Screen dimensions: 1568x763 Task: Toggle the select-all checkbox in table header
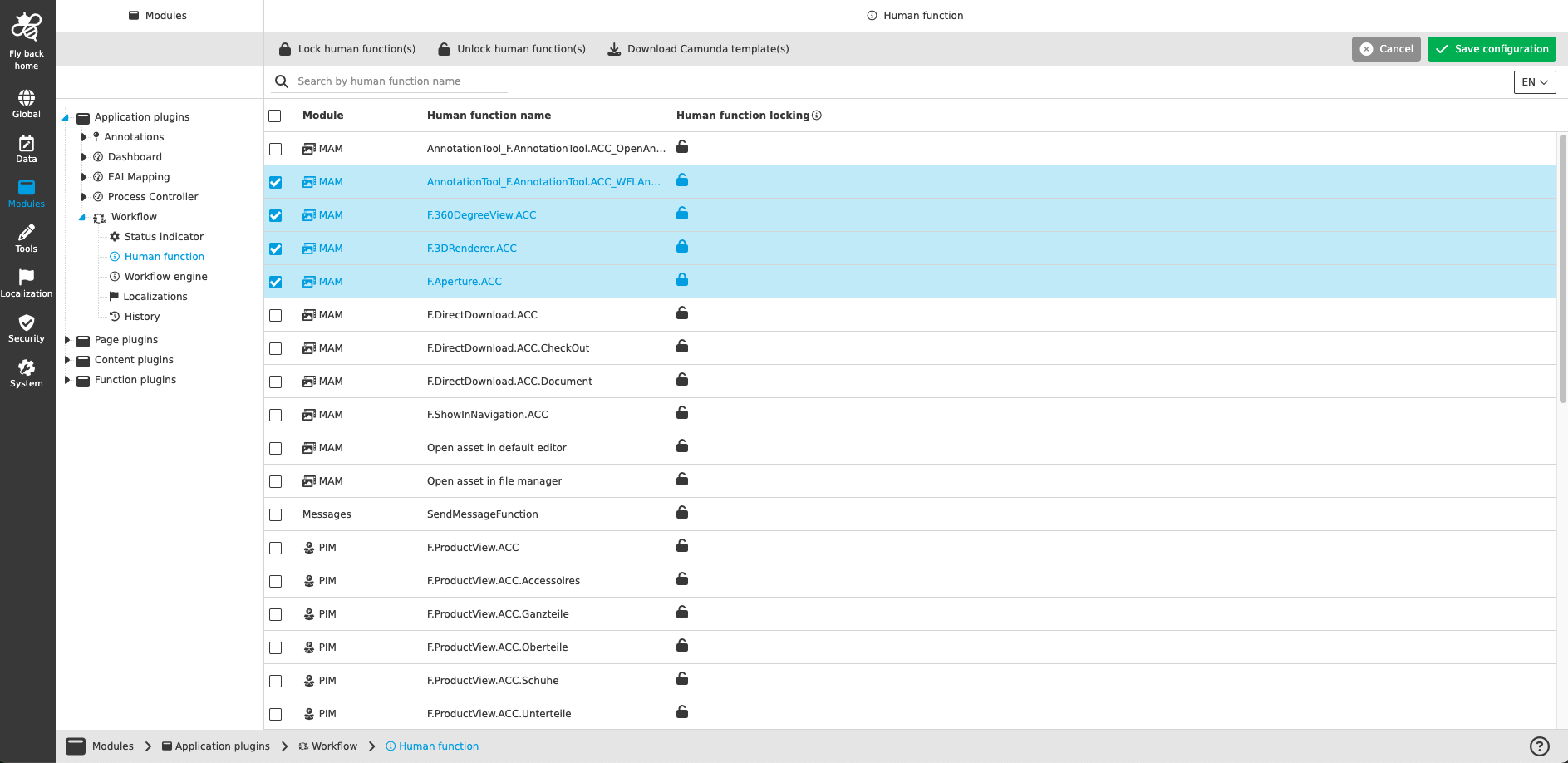pos(275,116)
